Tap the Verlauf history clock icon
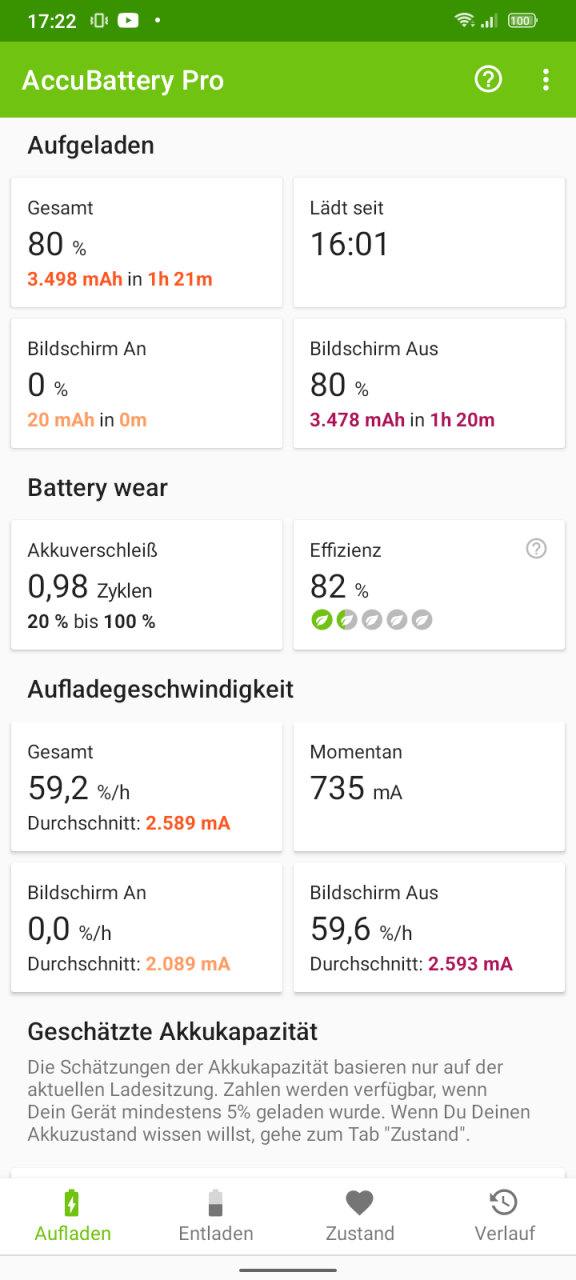The width and height of the screenshot is (576, 1280). pos(504,1202)
